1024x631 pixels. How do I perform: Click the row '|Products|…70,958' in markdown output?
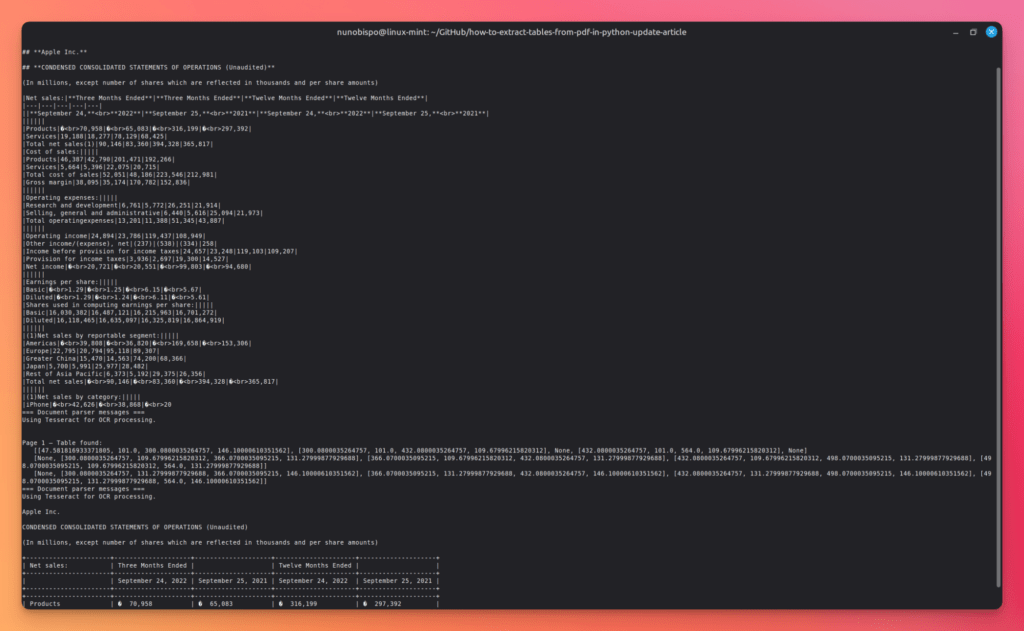(137, 129)
